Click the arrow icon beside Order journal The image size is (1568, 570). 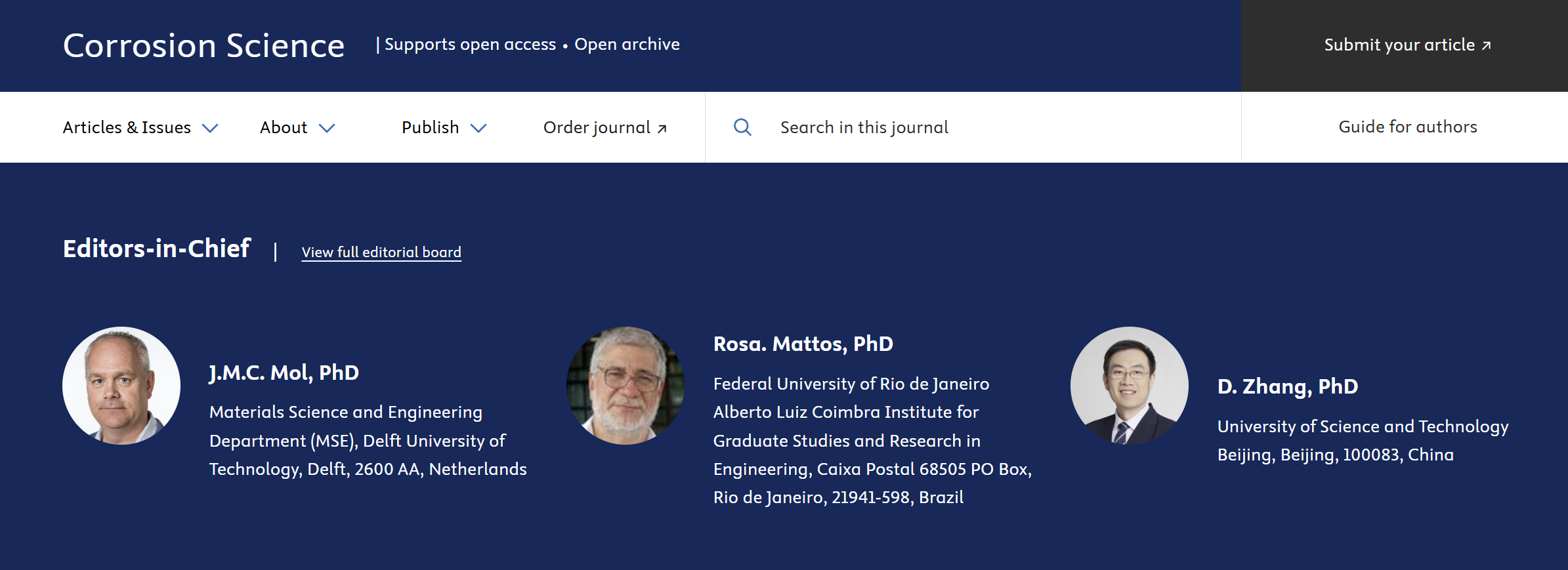point(662,129)
